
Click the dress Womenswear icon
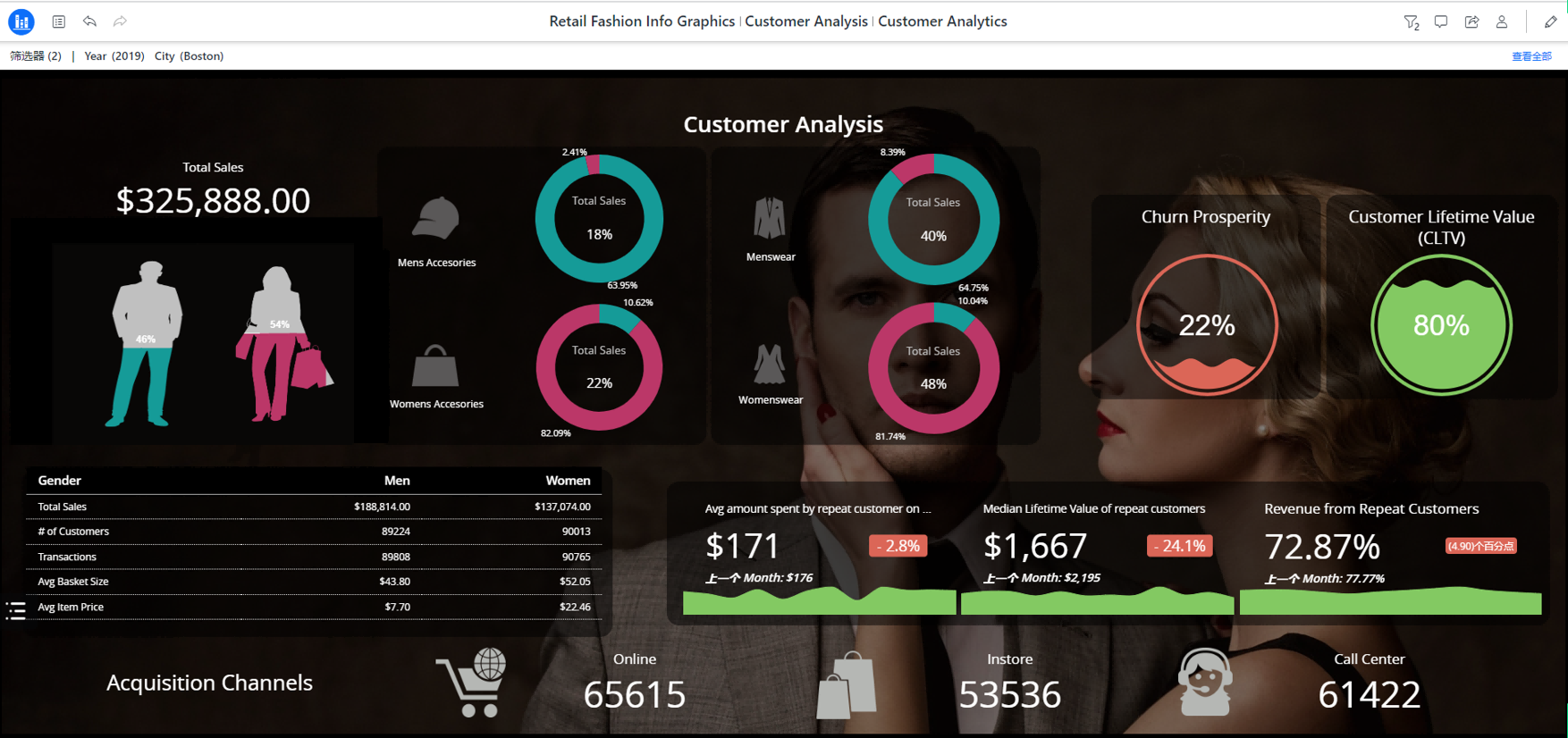pos(769,365)
